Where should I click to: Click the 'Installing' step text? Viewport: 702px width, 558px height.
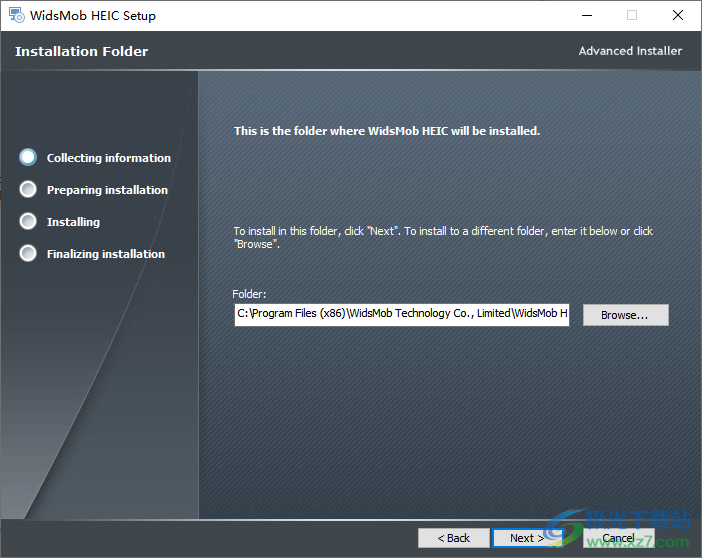pos(73,222)
